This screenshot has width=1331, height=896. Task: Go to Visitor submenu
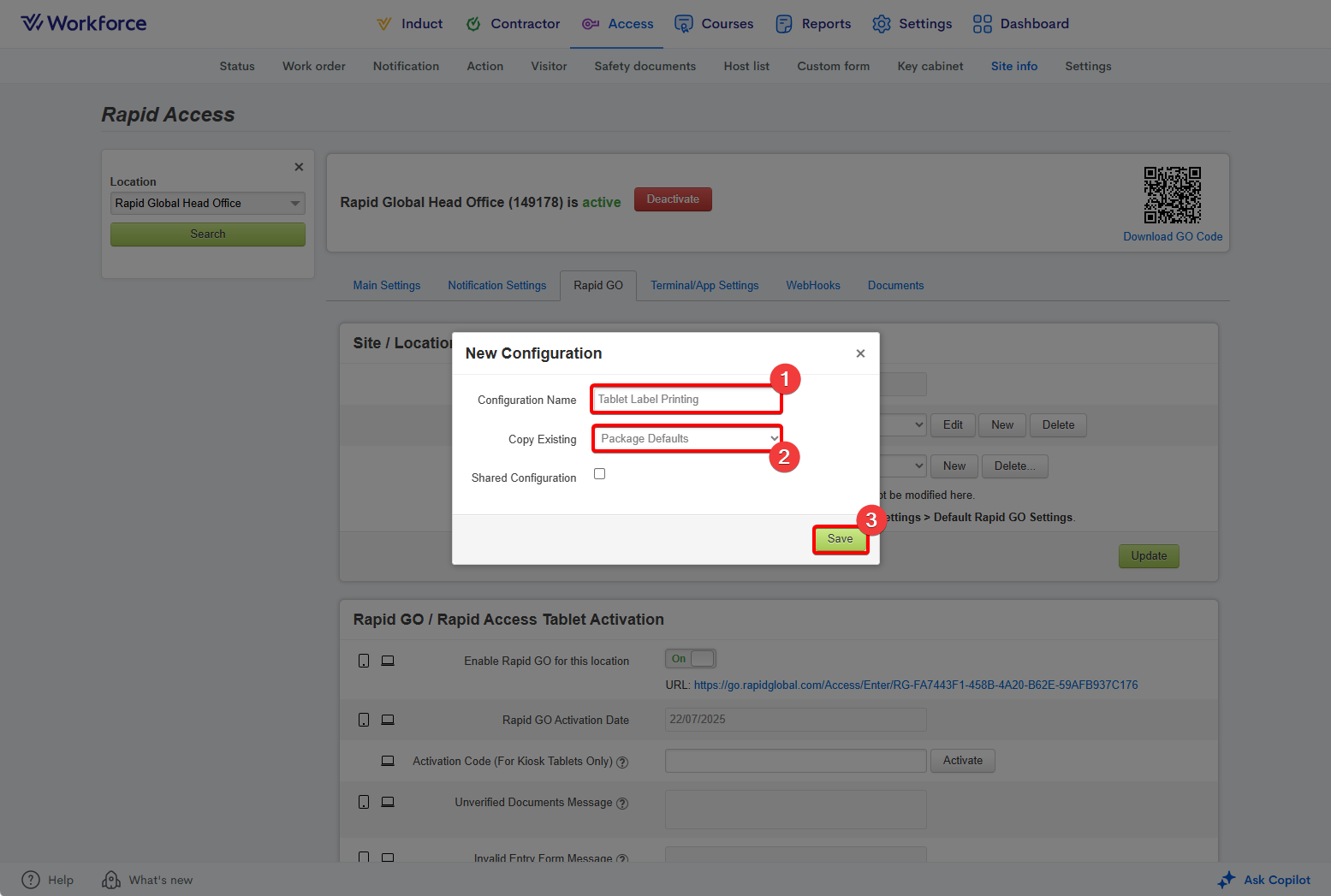click(549, 66)
